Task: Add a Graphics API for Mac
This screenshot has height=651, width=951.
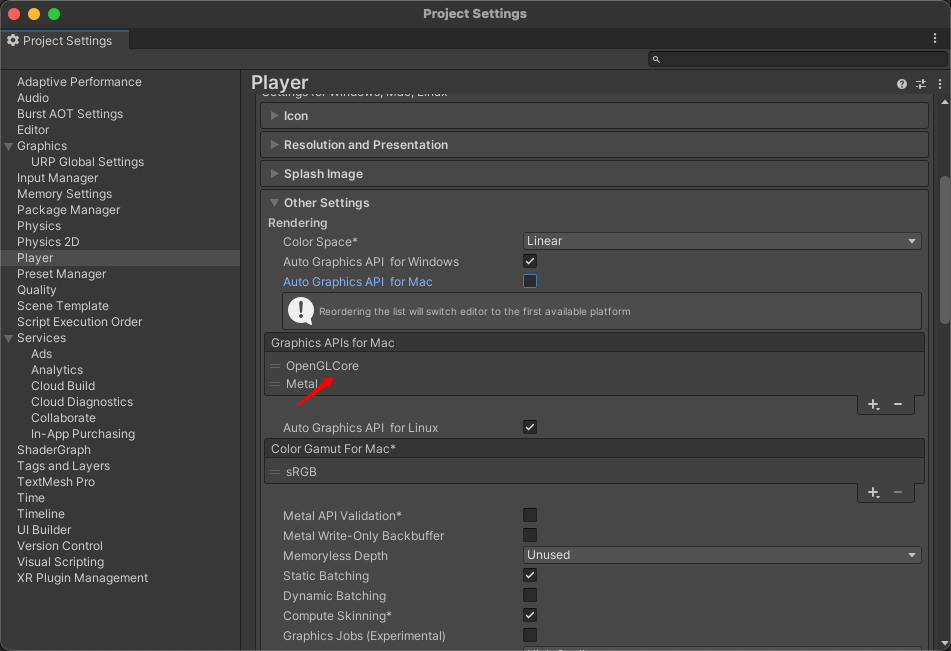Action: click(x=873, y=405)
